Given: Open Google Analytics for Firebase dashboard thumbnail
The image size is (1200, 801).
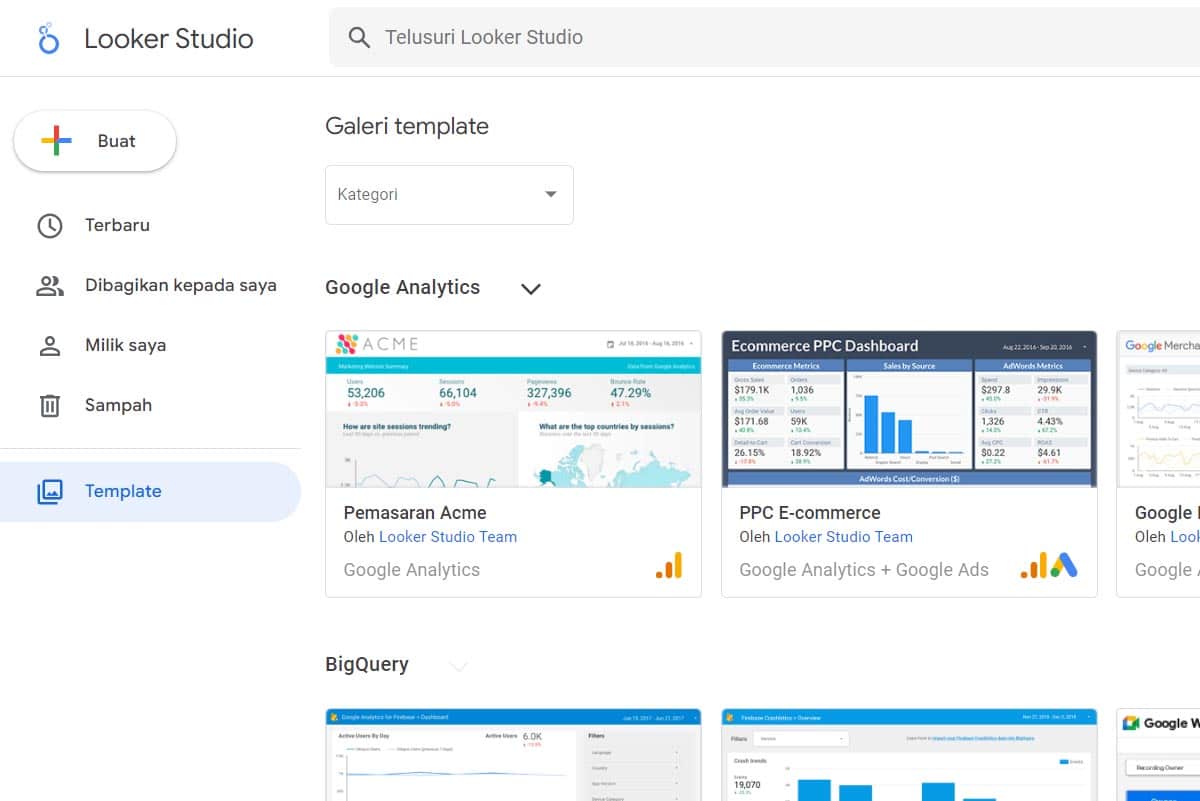Looking at the screenshot, I should pos(513,755).
